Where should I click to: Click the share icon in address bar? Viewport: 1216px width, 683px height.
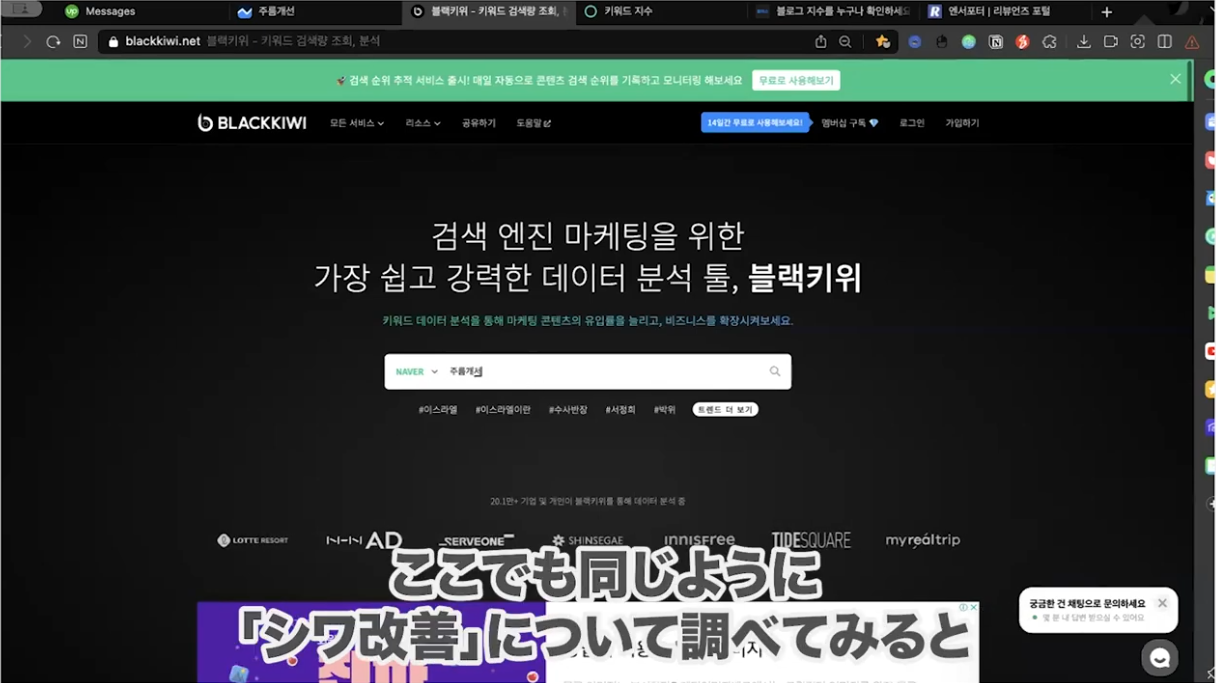tap(820, 42)
